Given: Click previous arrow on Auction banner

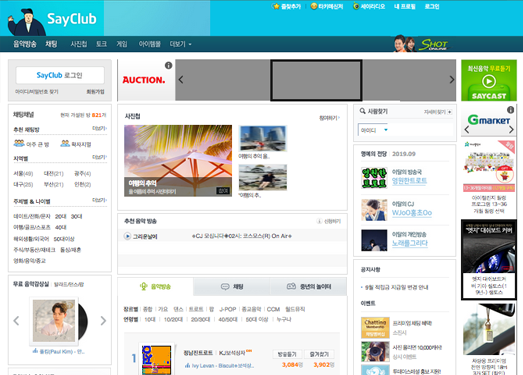Looking at the screenshot, I should 181,80.
